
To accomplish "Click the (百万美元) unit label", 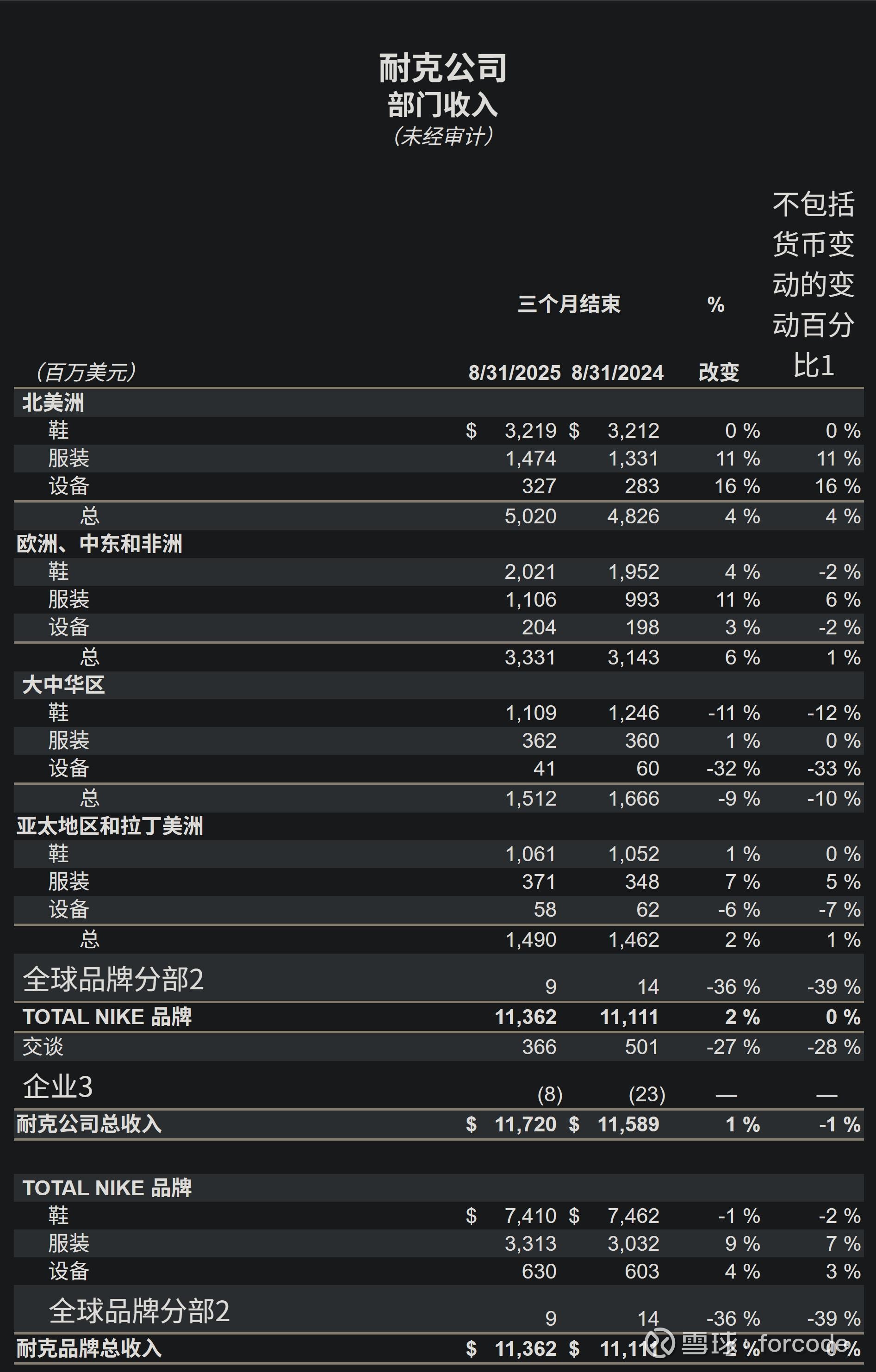I will [x=86, y=372].
